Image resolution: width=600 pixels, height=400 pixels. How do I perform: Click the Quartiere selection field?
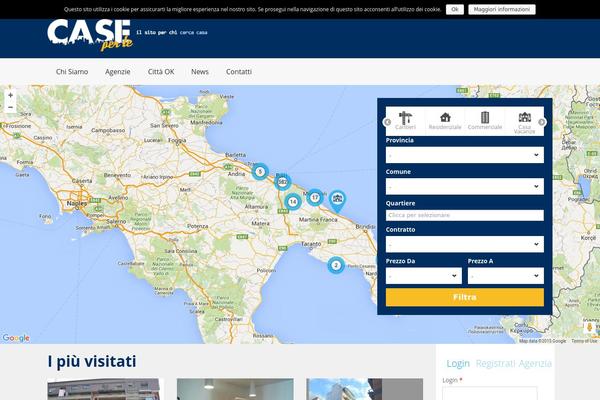(x=465, y=215)
